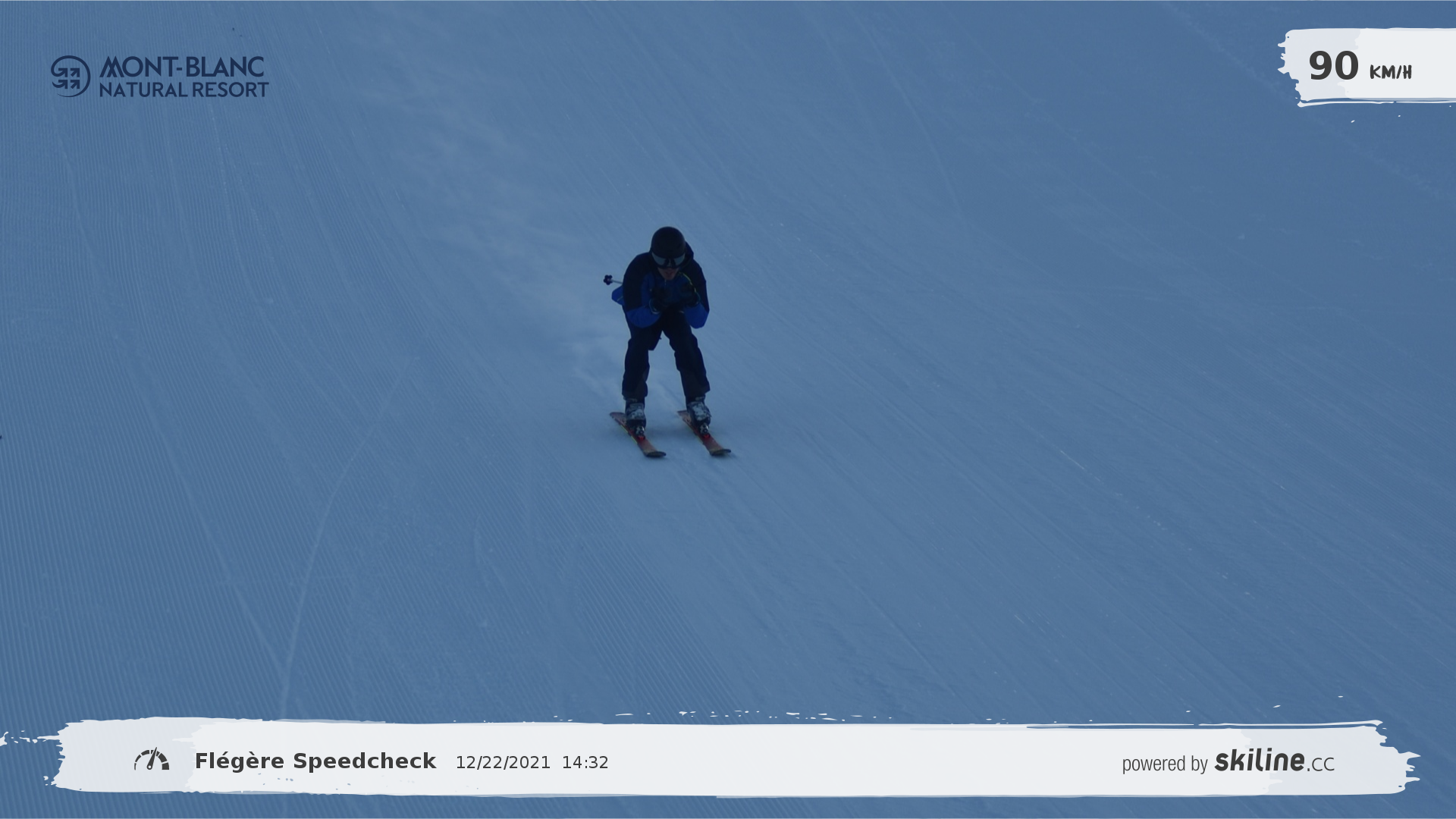Click the skier's goggles

[667, 260]
